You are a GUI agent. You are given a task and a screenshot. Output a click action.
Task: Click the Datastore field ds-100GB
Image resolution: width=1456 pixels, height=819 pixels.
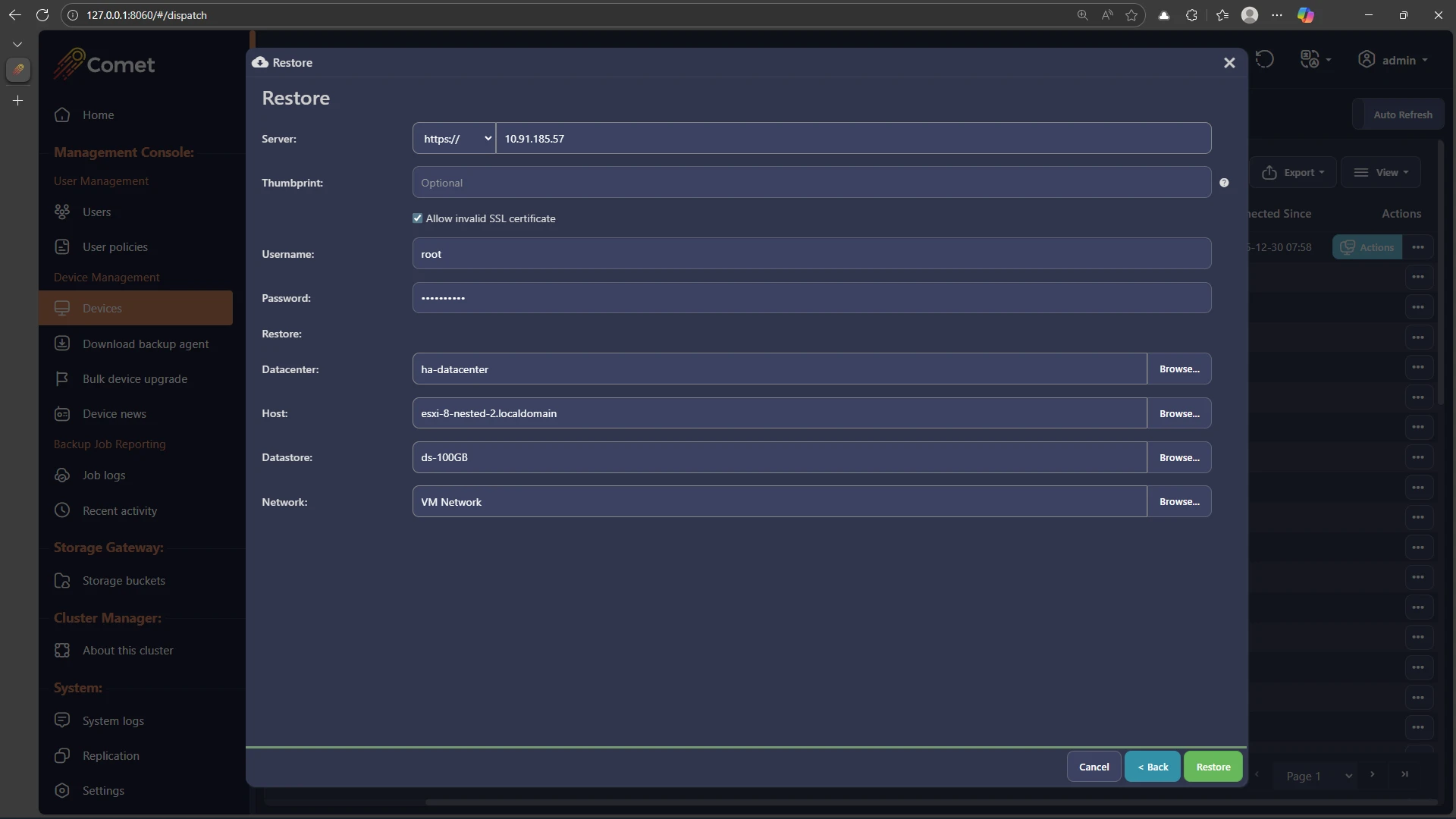[x=780, y=457]
